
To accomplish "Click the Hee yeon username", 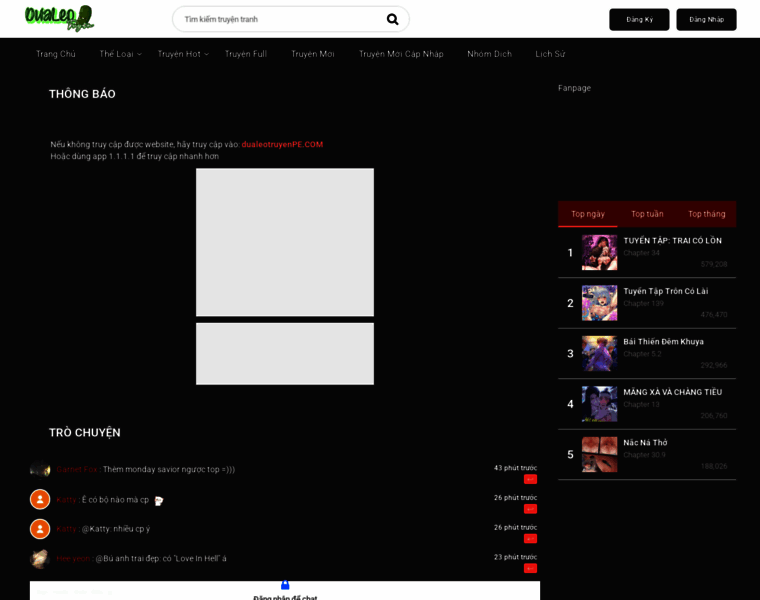I will coord(73,558).
